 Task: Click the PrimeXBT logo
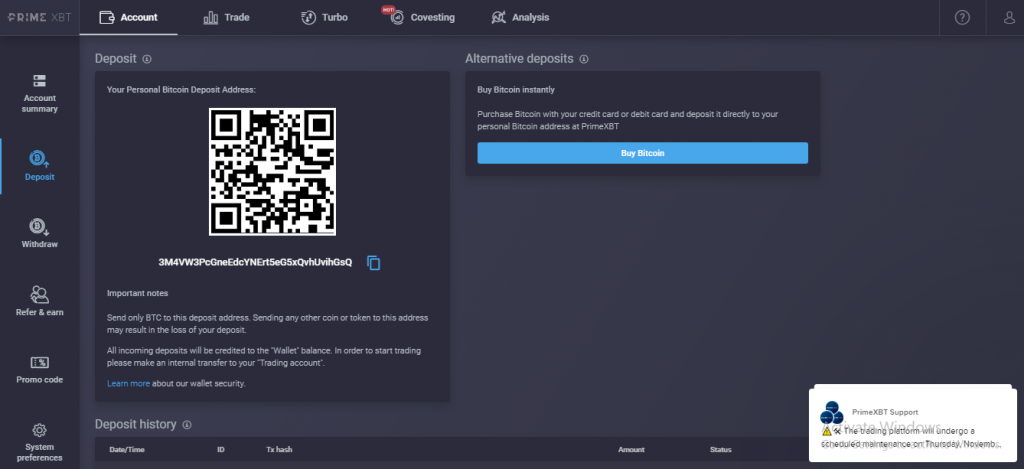click(39, 18)
